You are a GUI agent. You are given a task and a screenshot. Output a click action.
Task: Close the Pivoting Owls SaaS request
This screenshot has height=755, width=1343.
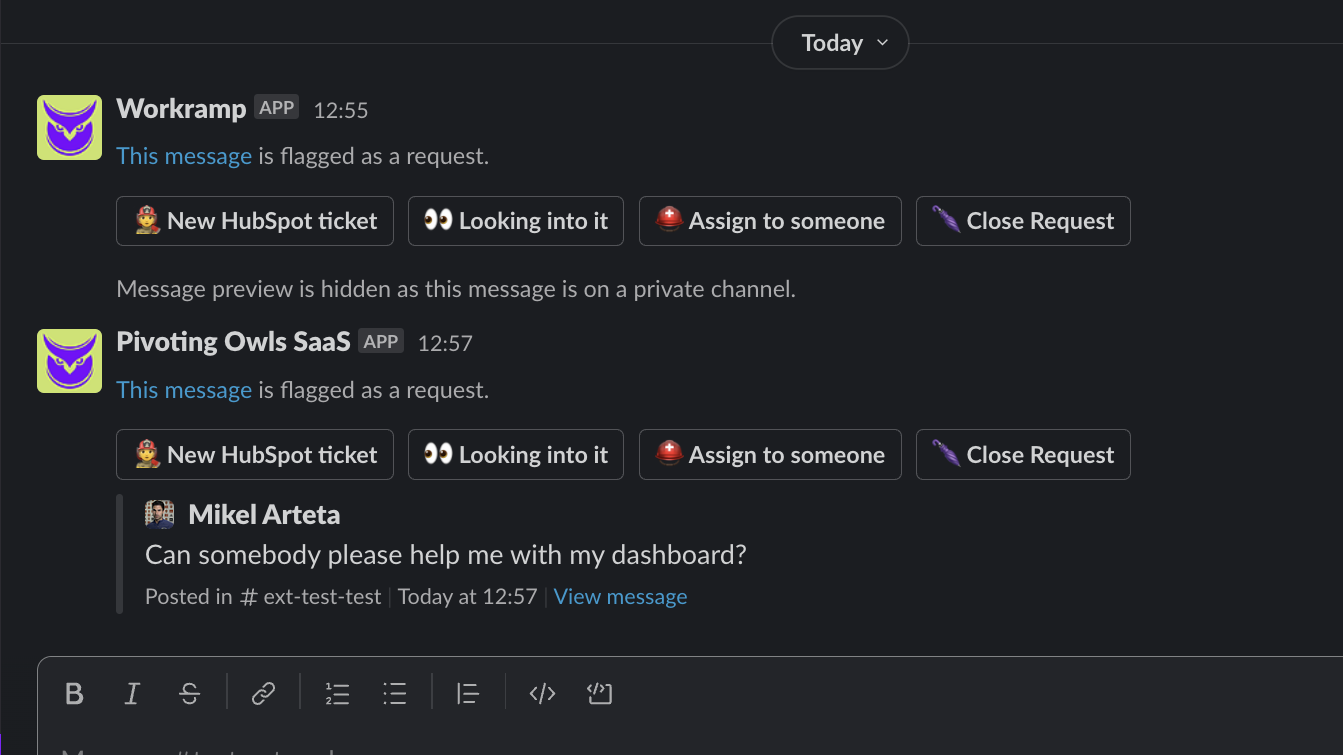1023,454
